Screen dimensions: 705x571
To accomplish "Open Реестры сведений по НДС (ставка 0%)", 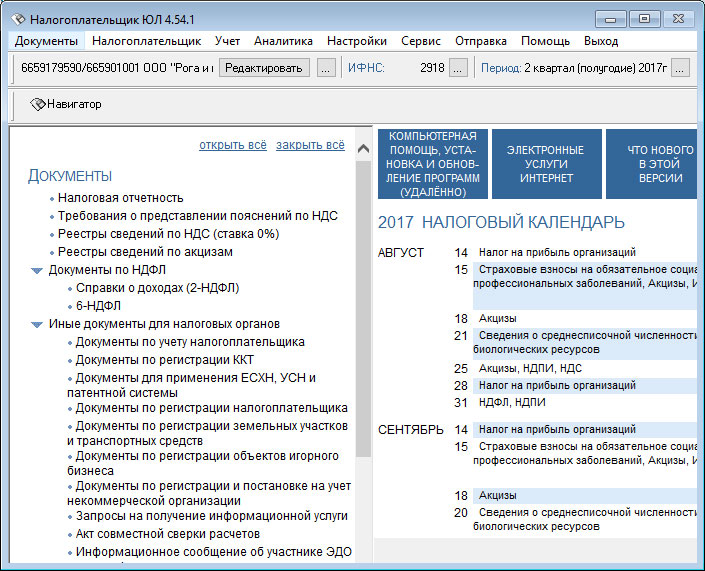I will 169,234.
